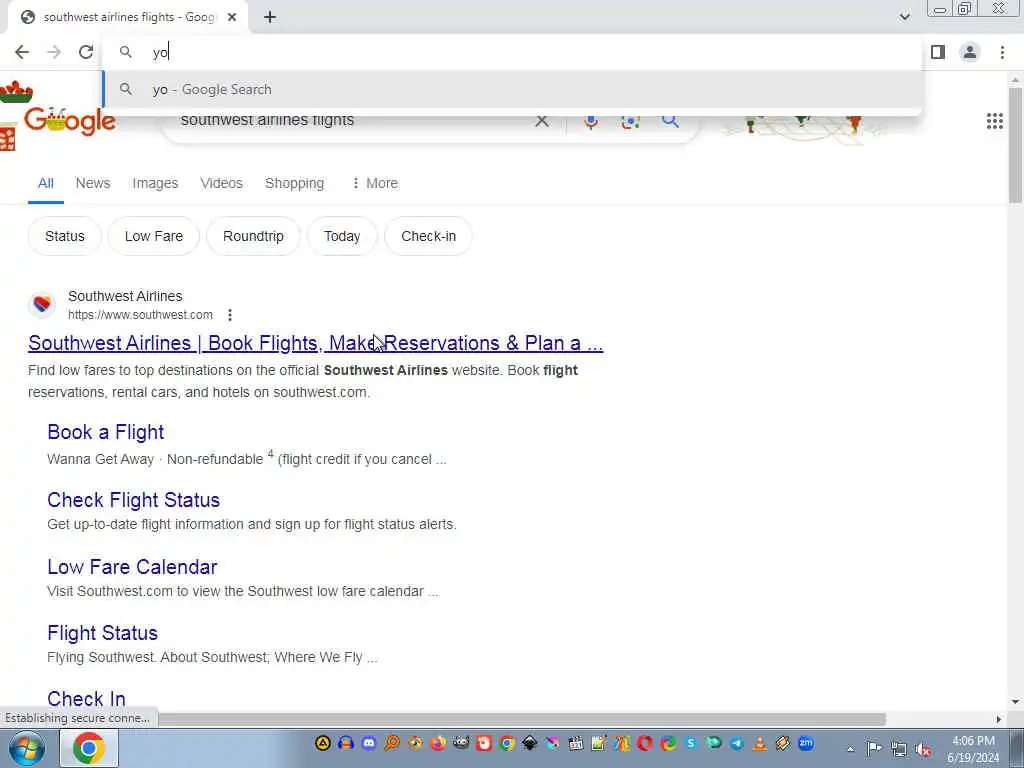1024x768 pixels.
Task: Apply the Low Fare filter chip
Action: 153,236
